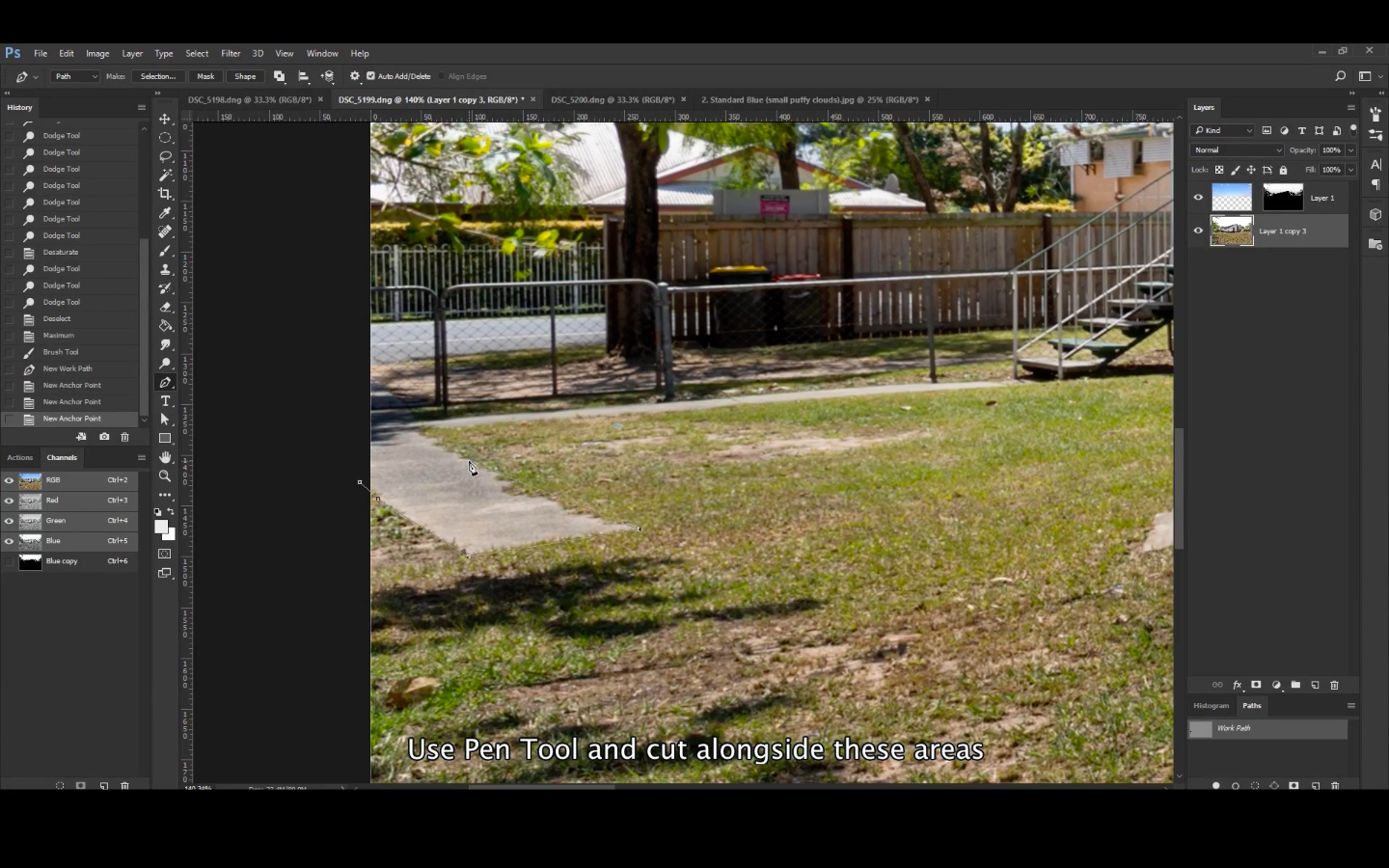Select the Crop tool
1389x868 pixels.
coord(165,194)
